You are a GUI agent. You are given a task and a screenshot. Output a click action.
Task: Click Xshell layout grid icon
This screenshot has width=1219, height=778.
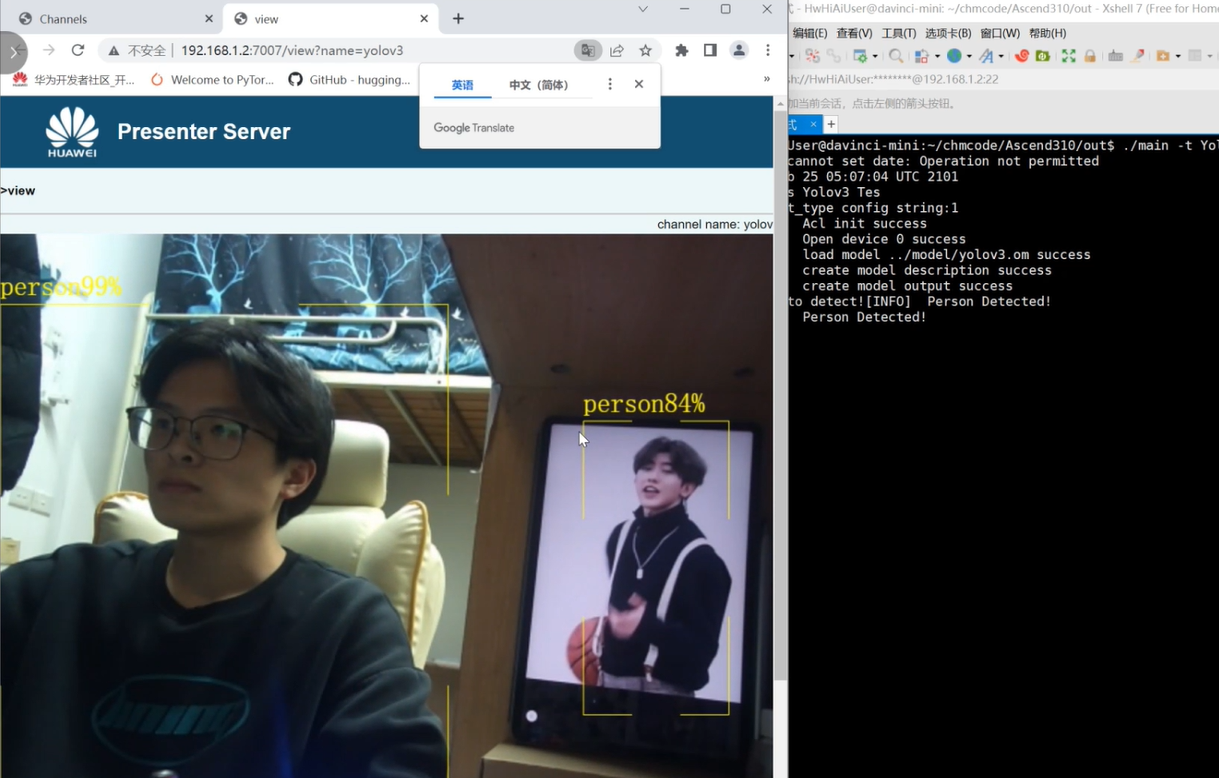tap(1194, 56)
